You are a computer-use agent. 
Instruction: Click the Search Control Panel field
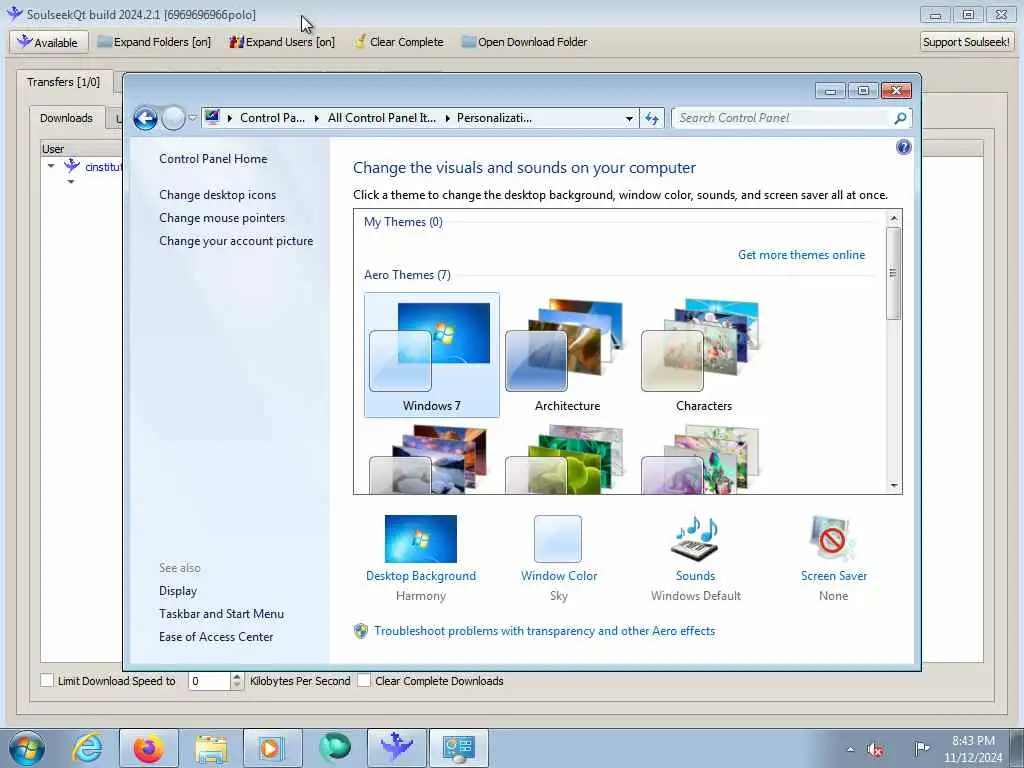(x=780, y=118)
